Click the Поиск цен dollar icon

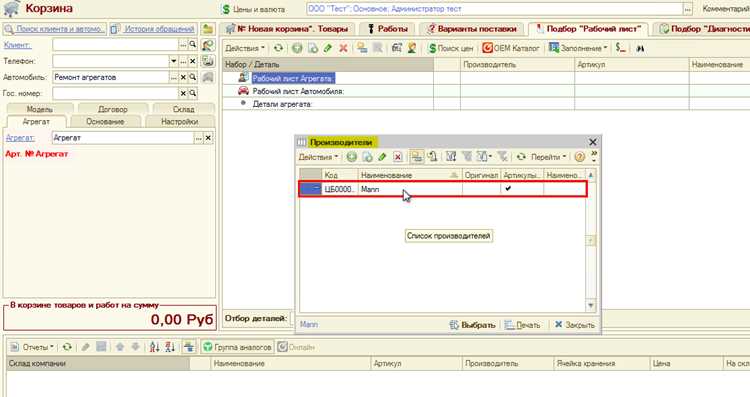(x=432, y=48)
